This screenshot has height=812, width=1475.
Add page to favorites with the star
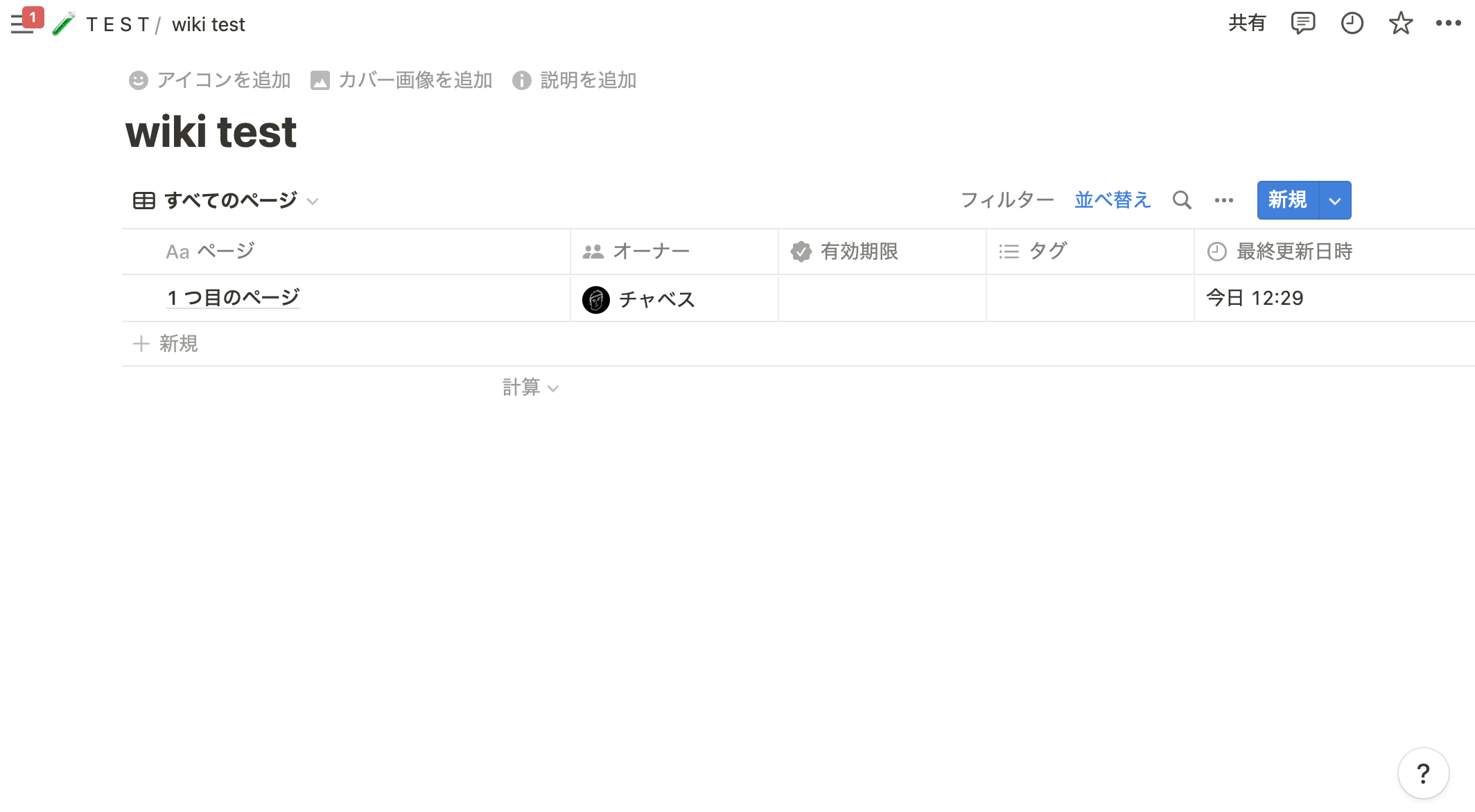[x=1401, y=24]
